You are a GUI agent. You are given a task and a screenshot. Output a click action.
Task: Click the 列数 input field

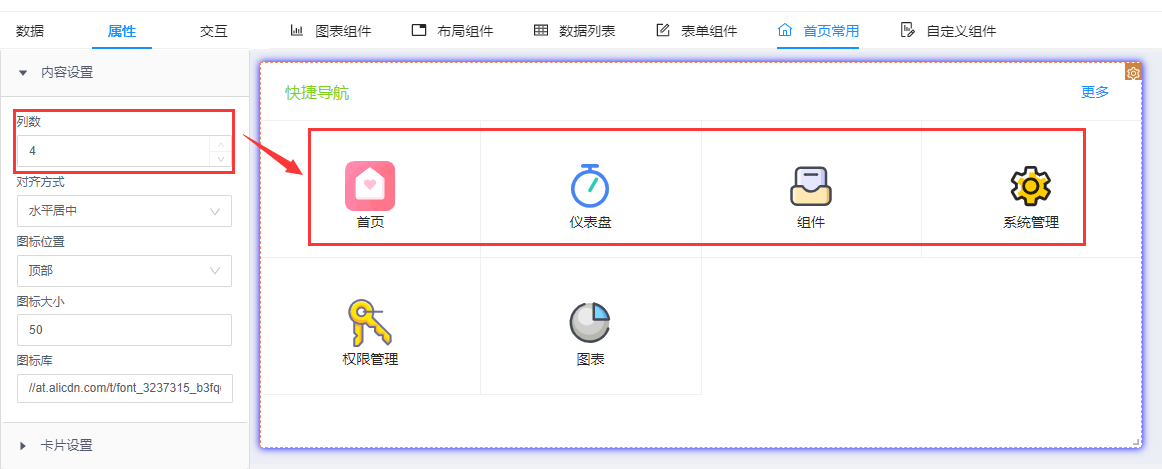coord(115,151)
